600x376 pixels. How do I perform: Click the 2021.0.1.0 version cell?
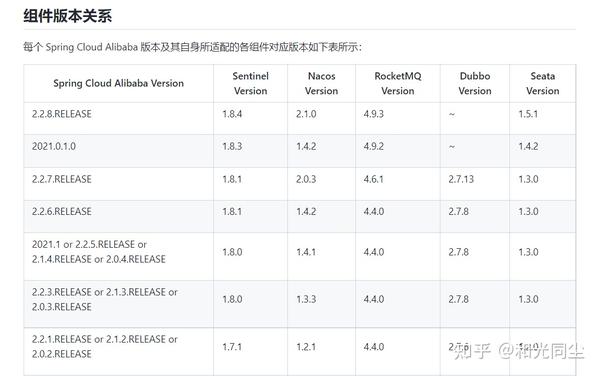(54, 146)
